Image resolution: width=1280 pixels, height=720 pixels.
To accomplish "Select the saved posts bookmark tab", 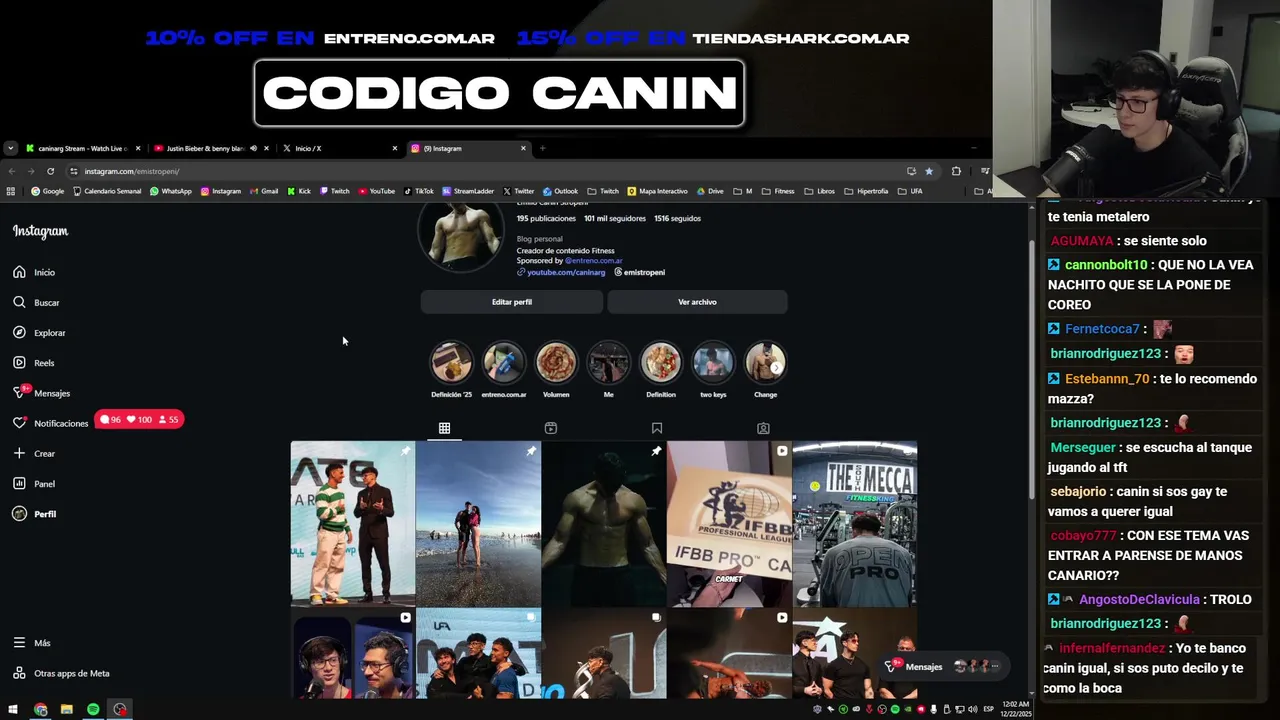I will pyautogui.click(x=657, y=428).
